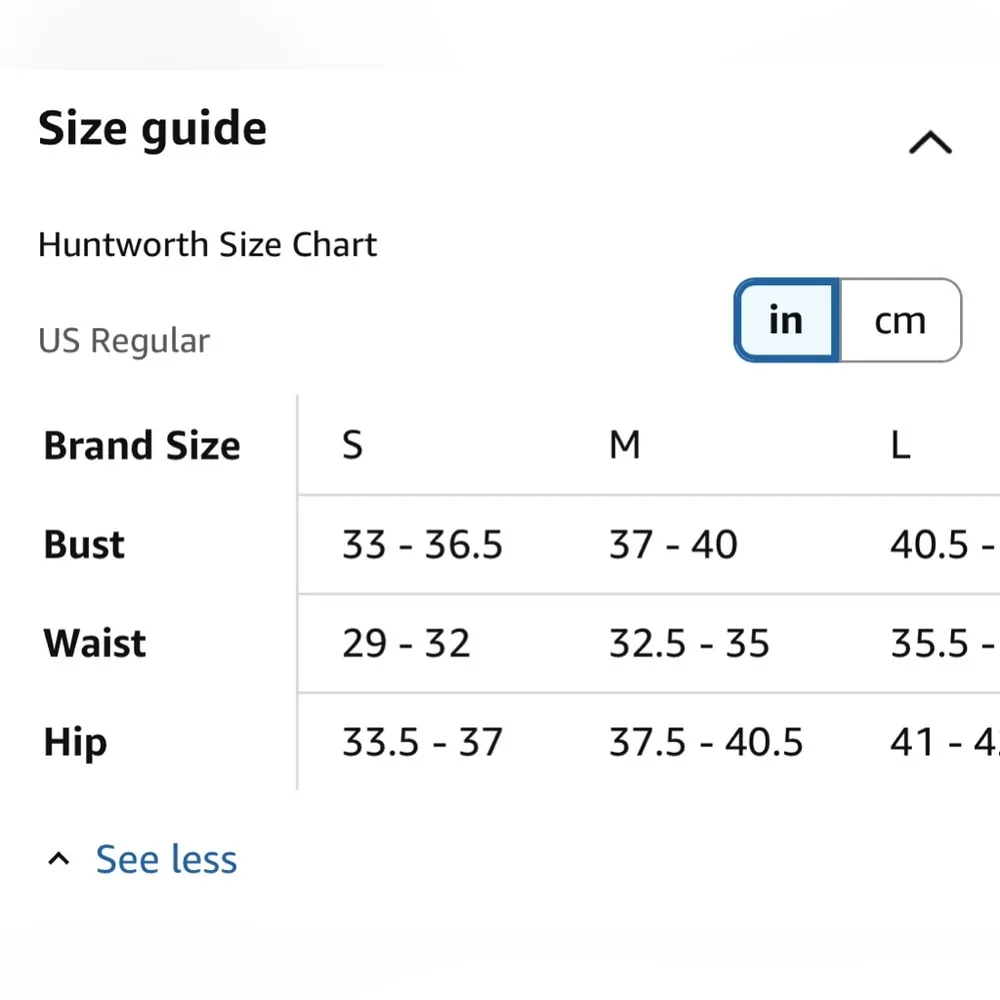Select the L brand size column header

pyautogui.click(x=900, y=445)
